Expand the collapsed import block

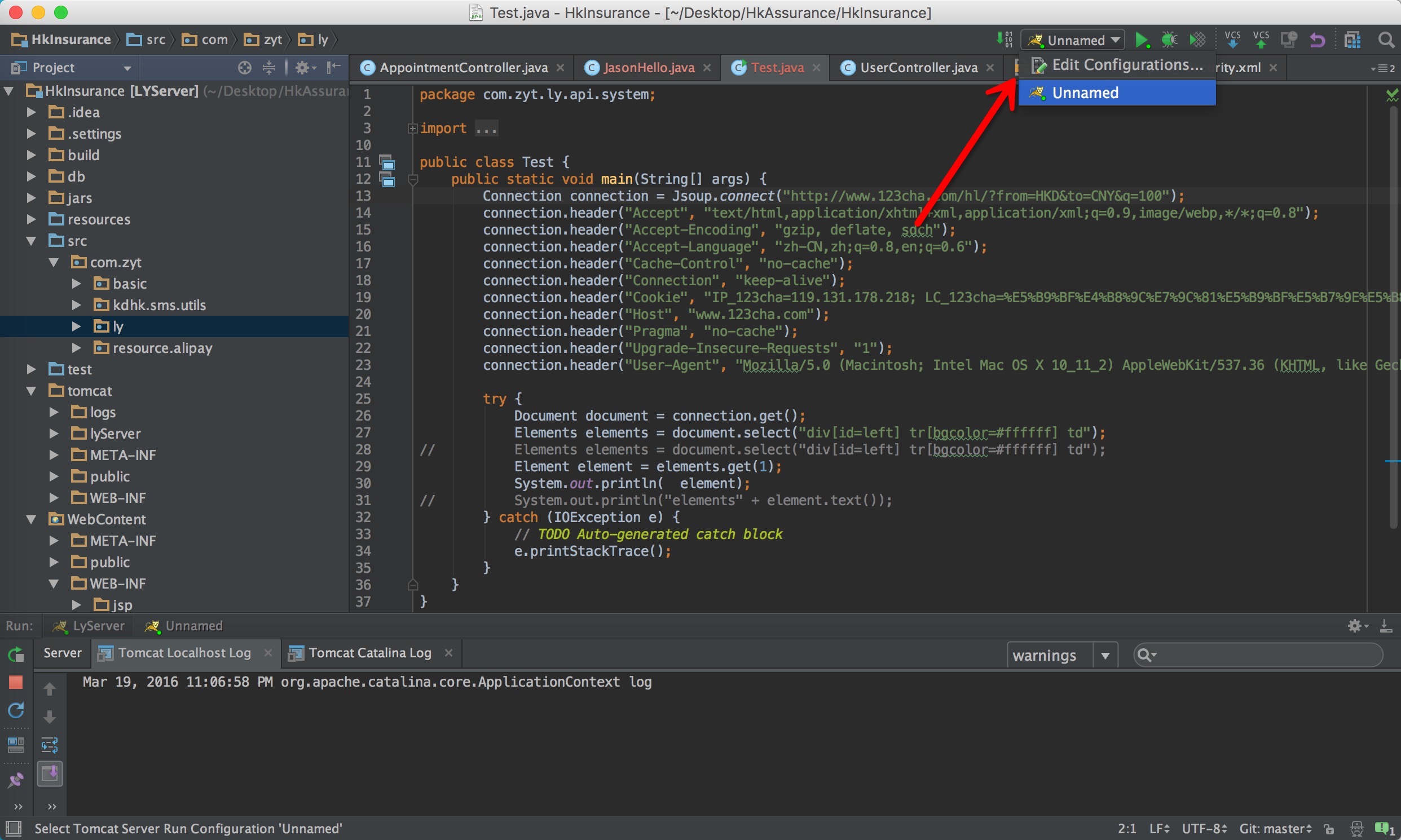(x=412, y=129)
